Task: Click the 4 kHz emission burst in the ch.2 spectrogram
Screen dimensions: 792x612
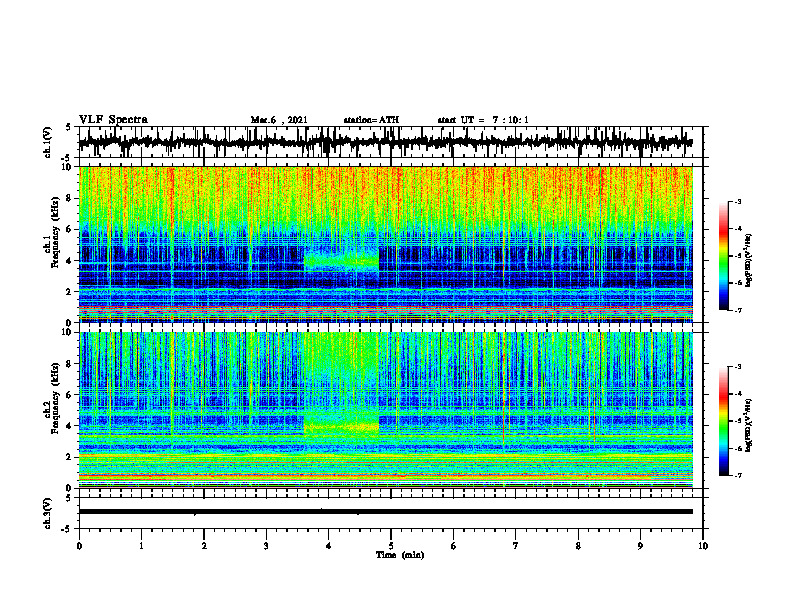Action: pos(341,426)
